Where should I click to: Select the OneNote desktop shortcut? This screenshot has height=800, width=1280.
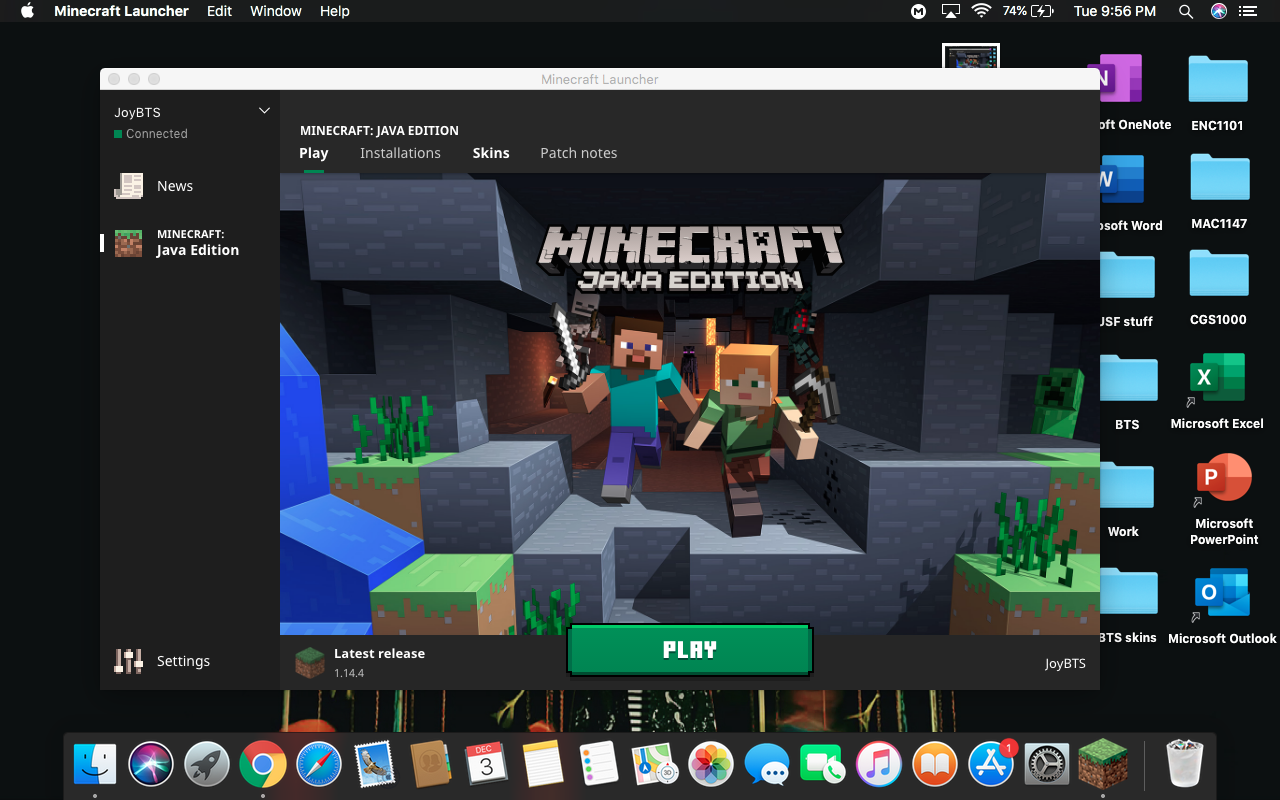[x=1120, y=80]
